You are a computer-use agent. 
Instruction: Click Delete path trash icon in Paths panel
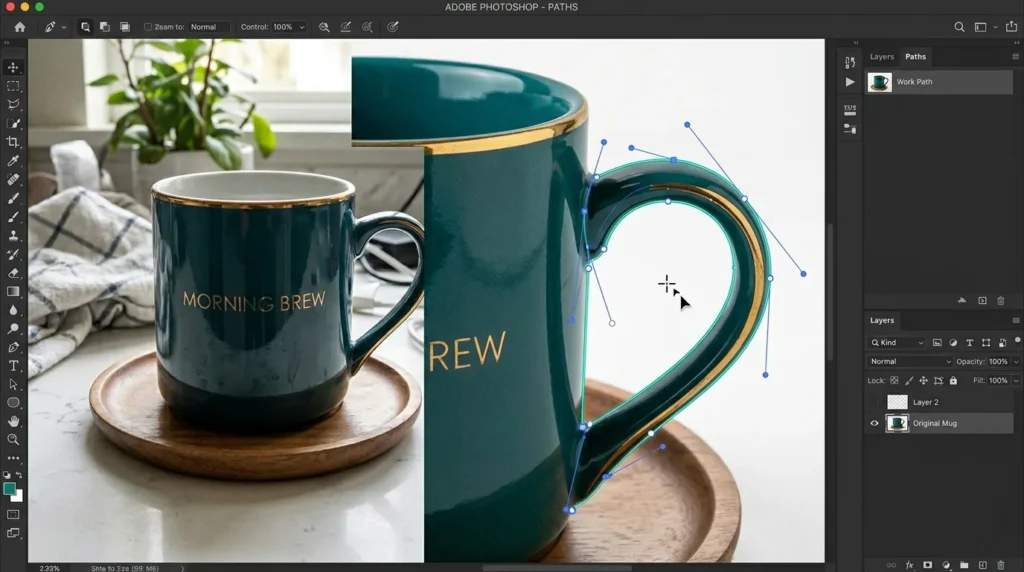click(x=1000, y=300)
